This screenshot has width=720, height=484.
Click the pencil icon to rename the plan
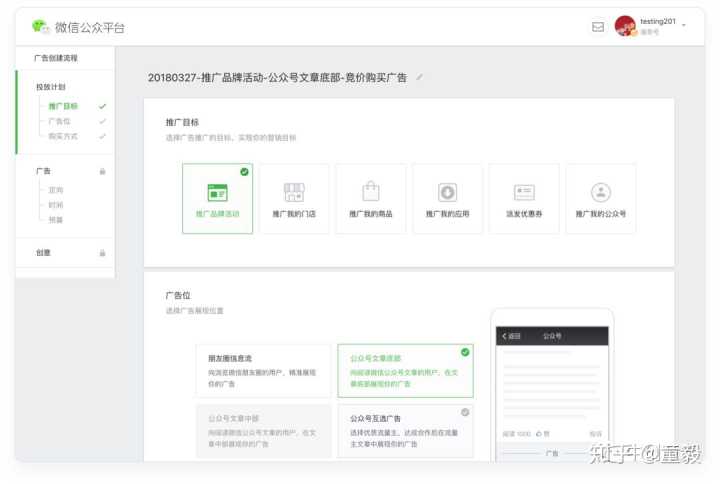tap(419, 77)
